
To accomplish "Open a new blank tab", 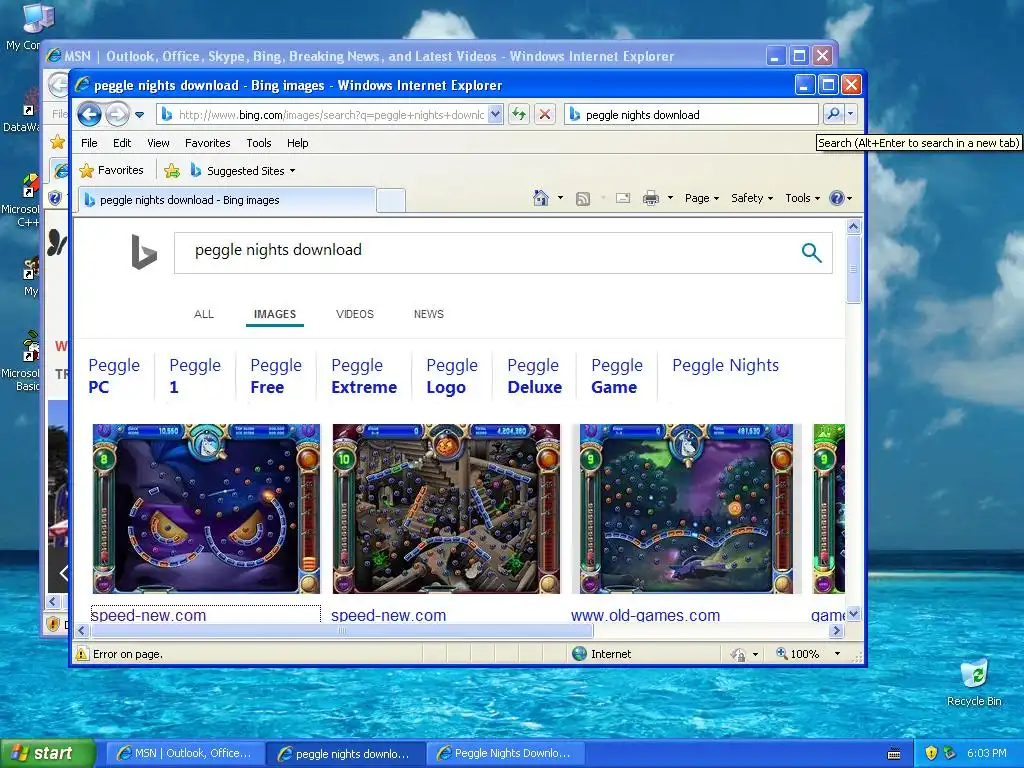I will [x=391, y=200].
